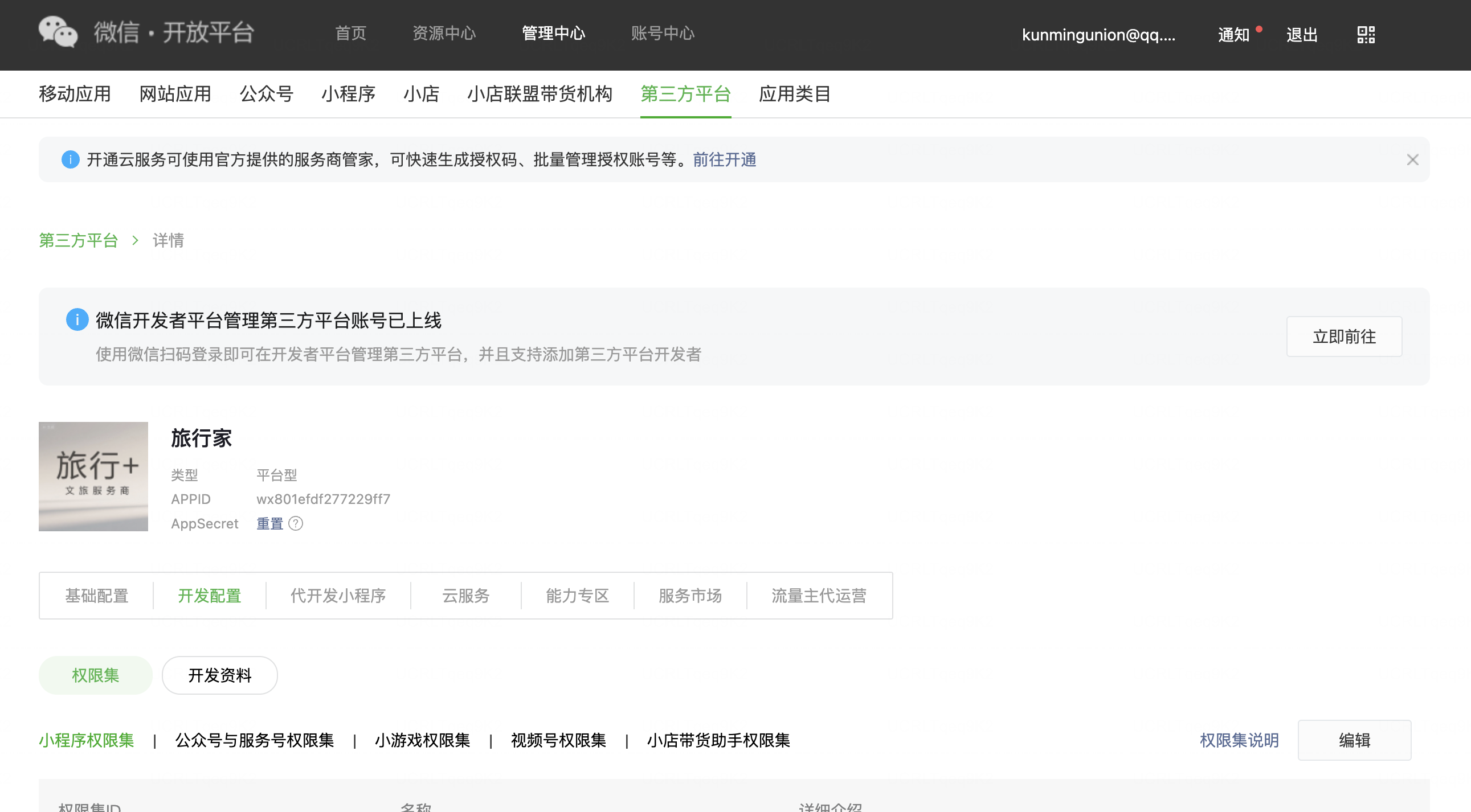Viewport: 1471px width, 812px height.
Task: Show 公众号与服务号权限集 permissions
Action: pyautogui.click(x=255, y=740)
